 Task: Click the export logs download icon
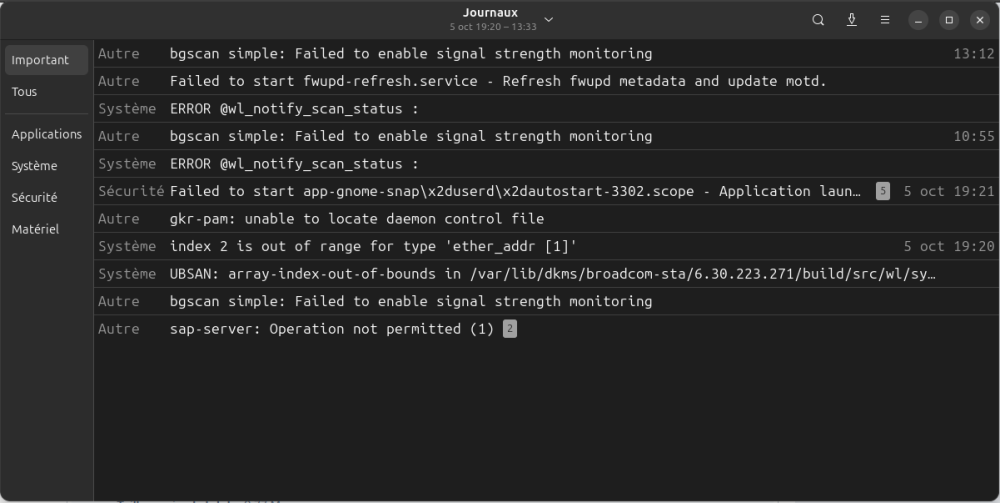(x=852, y=20)
